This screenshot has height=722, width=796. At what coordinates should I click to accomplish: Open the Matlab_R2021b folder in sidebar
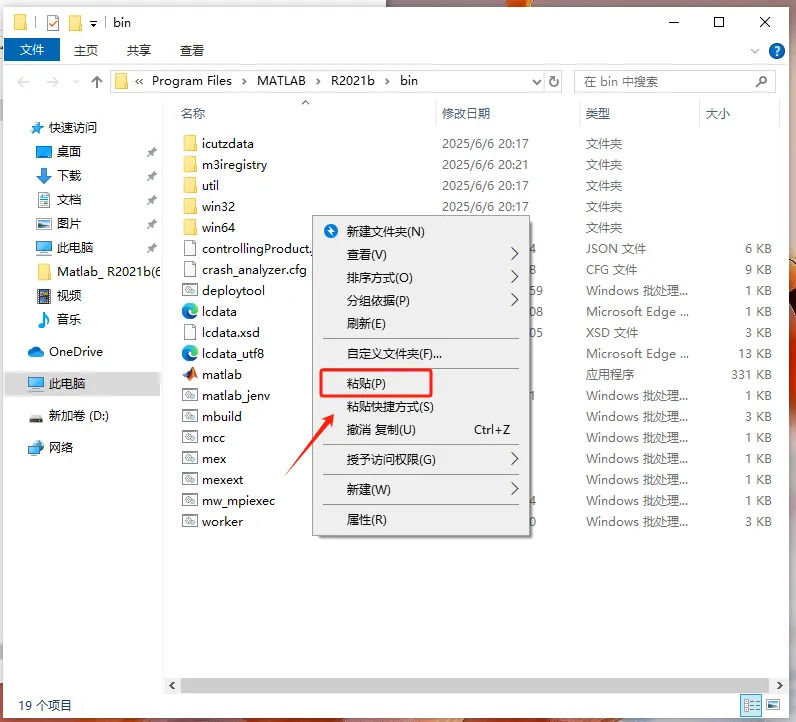click(100, 272)
